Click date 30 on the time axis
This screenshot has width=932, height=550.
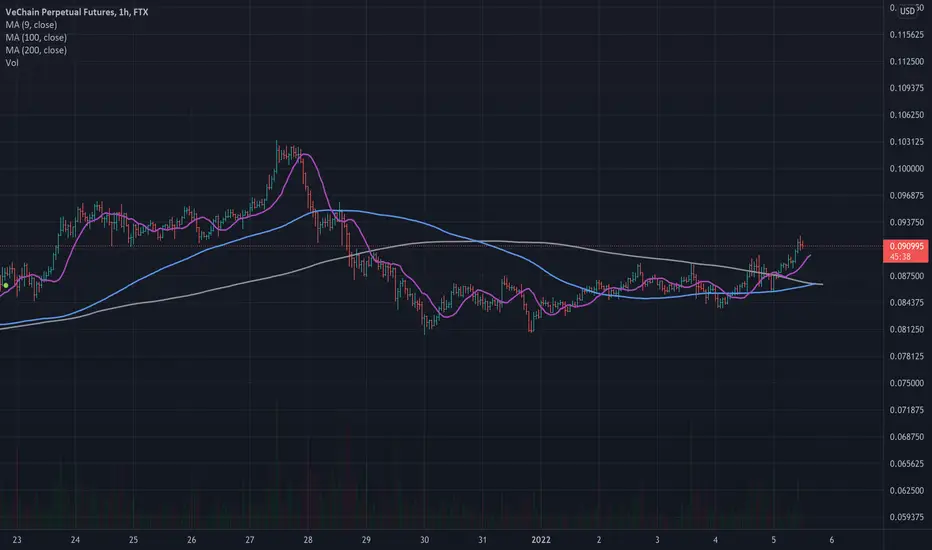click(x=424, y=540)
